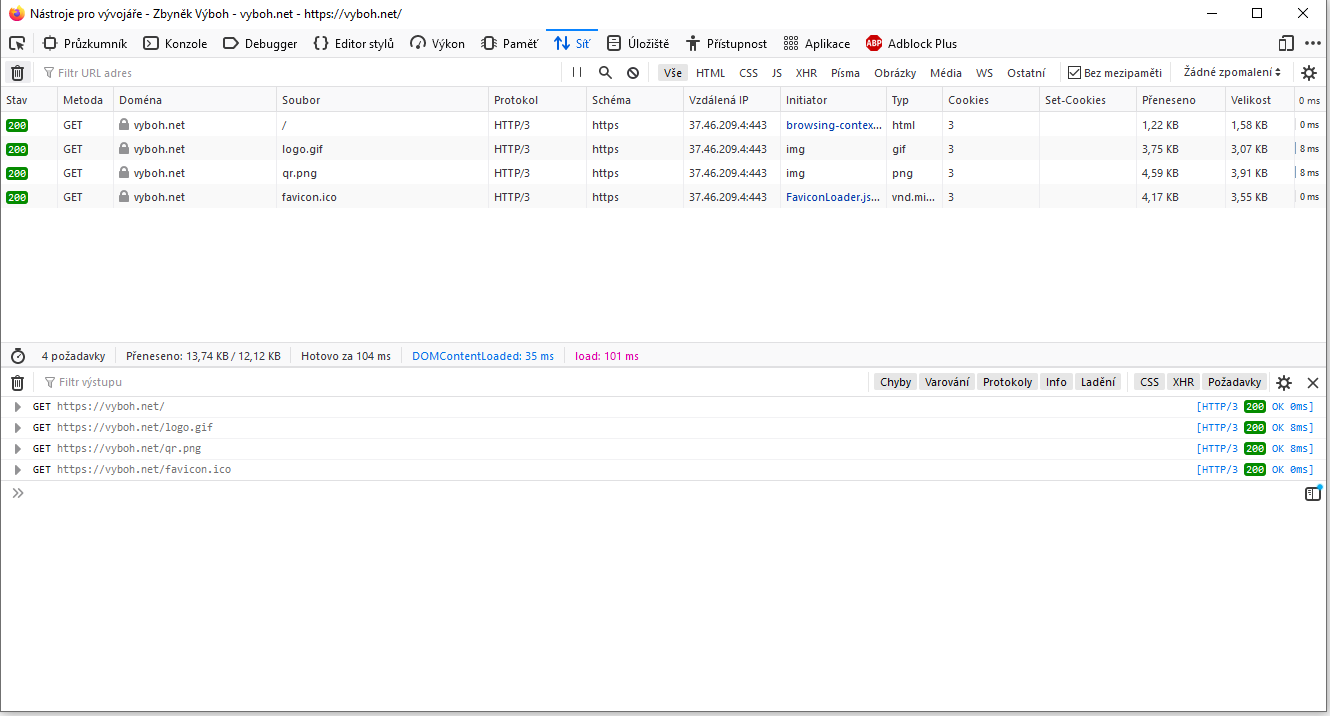This screenshot has height=716, width=1330.
Task: Select the Síť network tab
Action: [x=572, y=44]
